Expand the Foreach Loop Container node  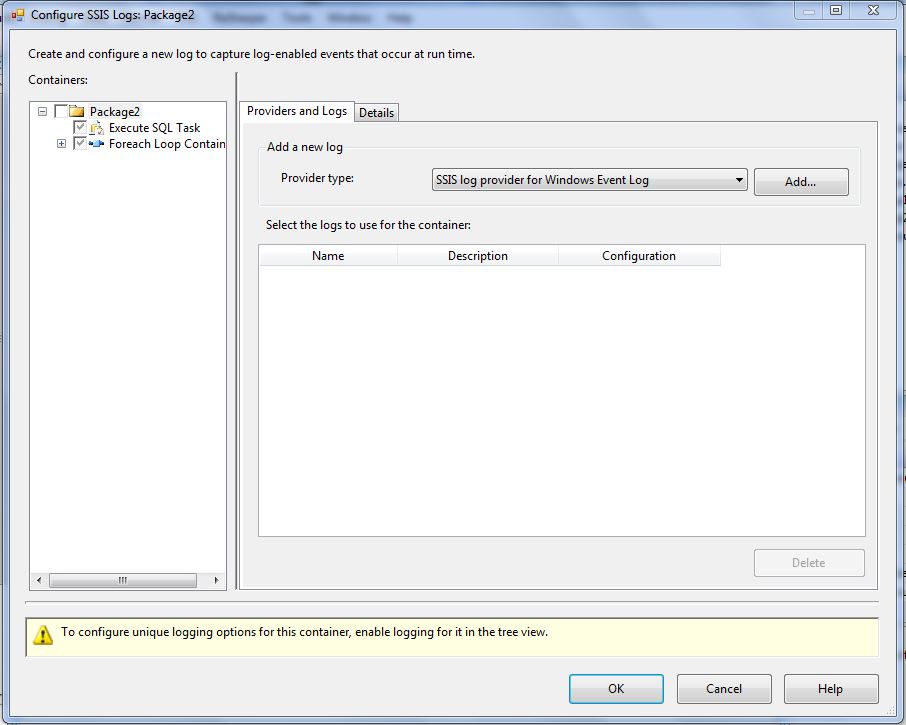point(61,144)
